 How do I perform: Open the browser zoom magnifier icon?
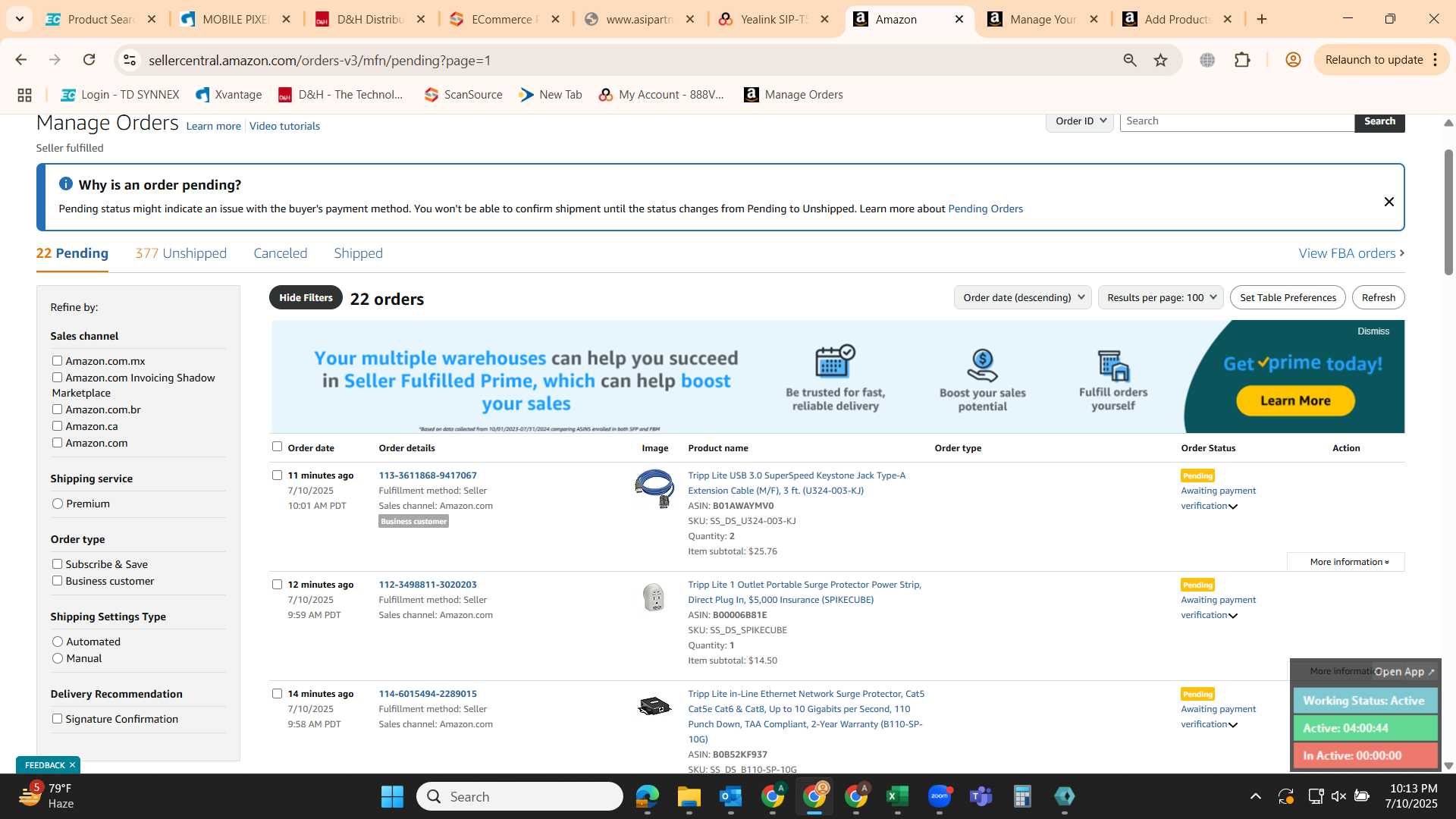click(1130, 60)
